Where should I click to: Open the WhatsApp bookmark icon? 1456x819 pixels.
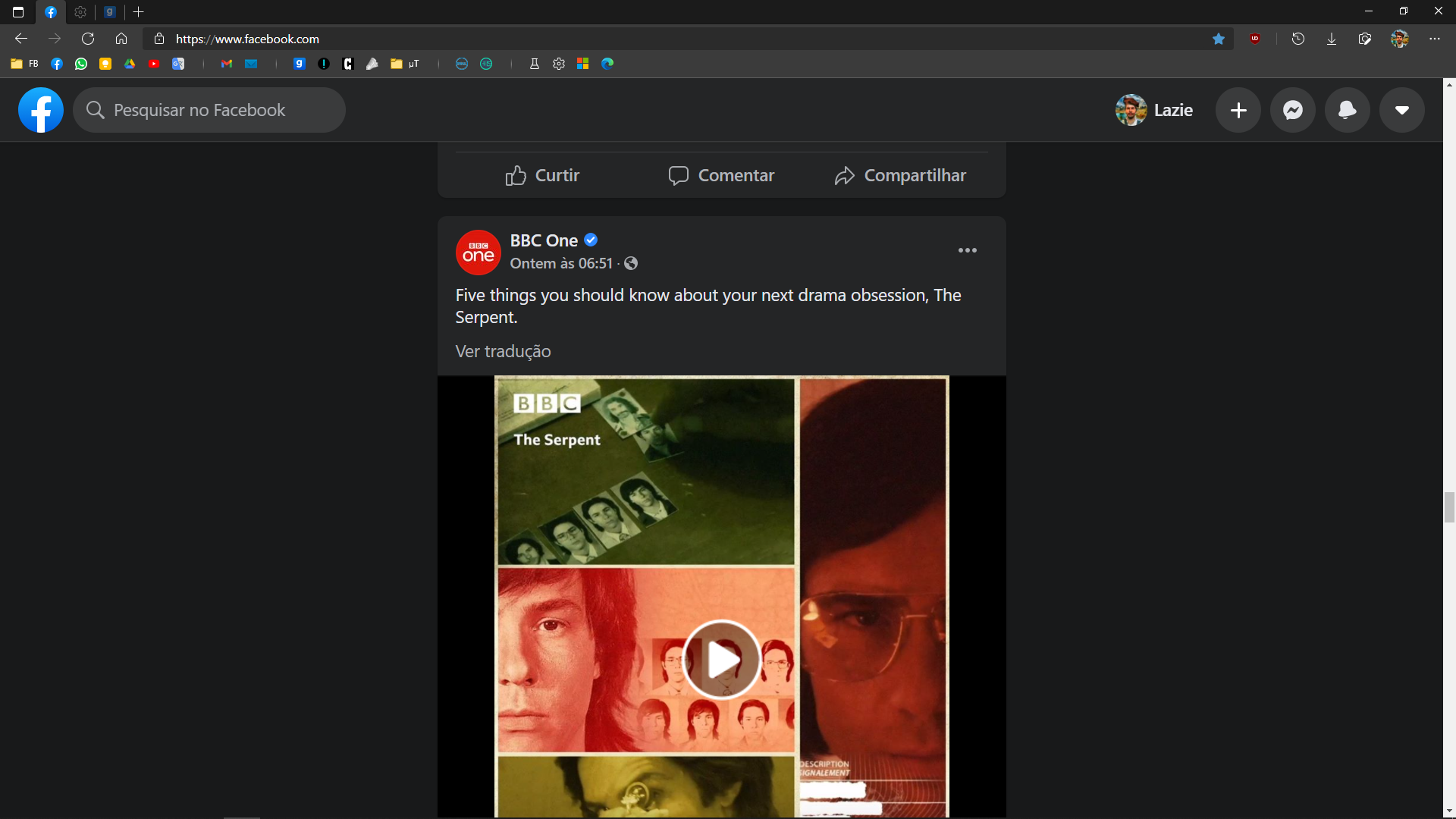[80, 64]
